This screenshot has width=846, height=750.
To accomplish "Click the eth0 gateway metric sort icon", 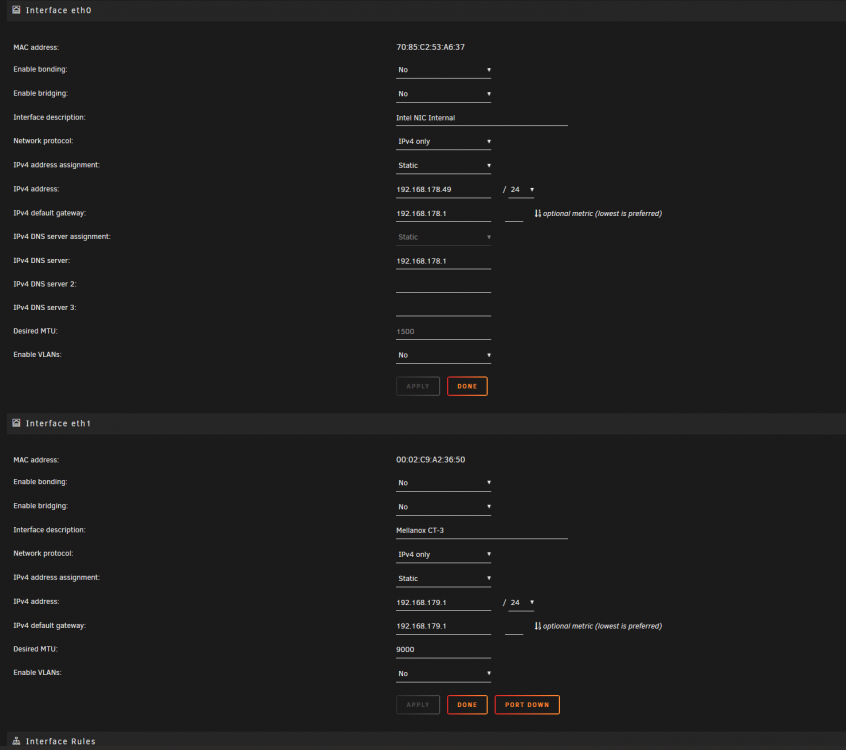I will coord(537,214).
